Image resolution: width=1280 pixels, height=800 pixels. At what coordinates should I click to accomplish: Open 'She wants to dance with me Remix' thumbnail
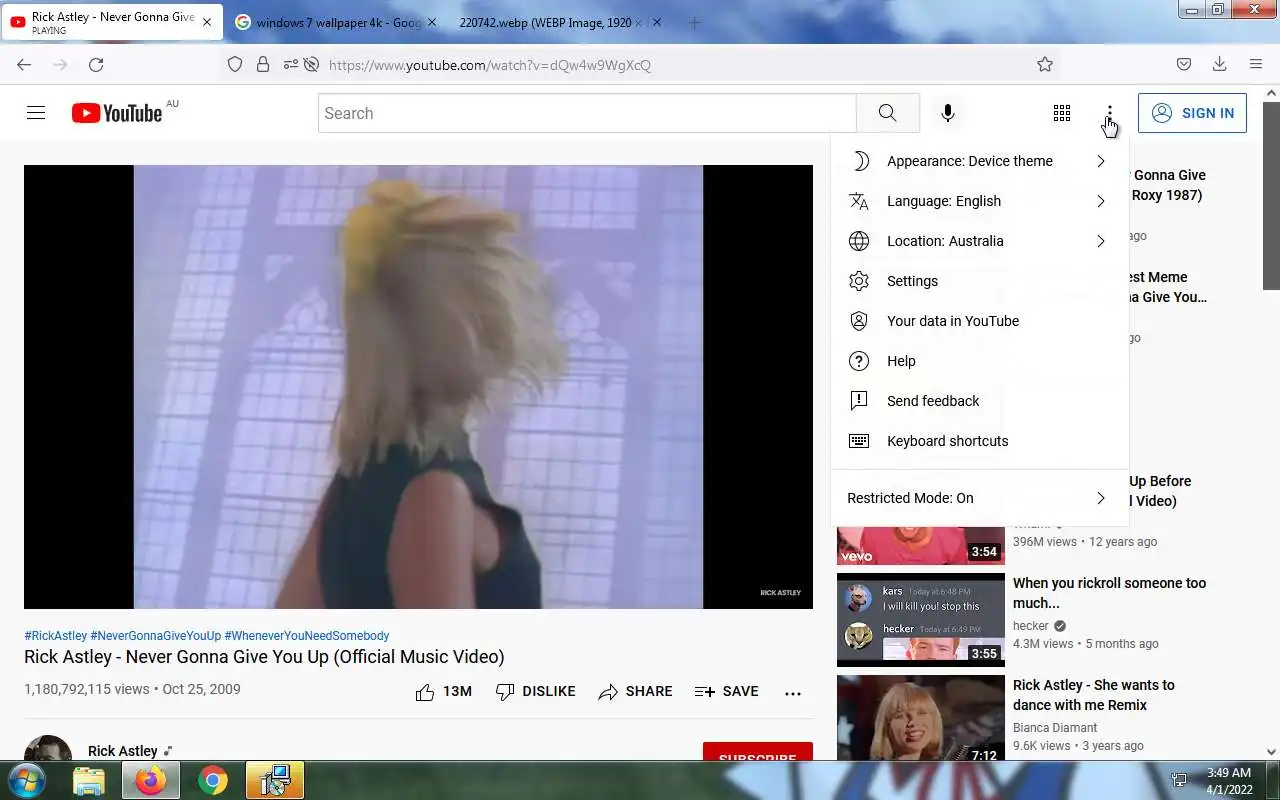(x=921, y=719)
